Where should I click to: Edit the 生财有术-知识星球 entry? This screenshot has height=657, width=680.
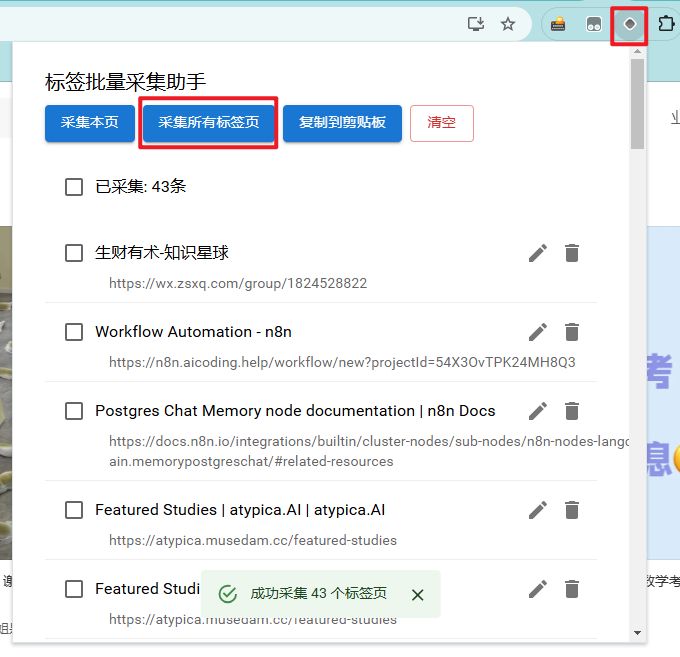(x=538, y=253)
